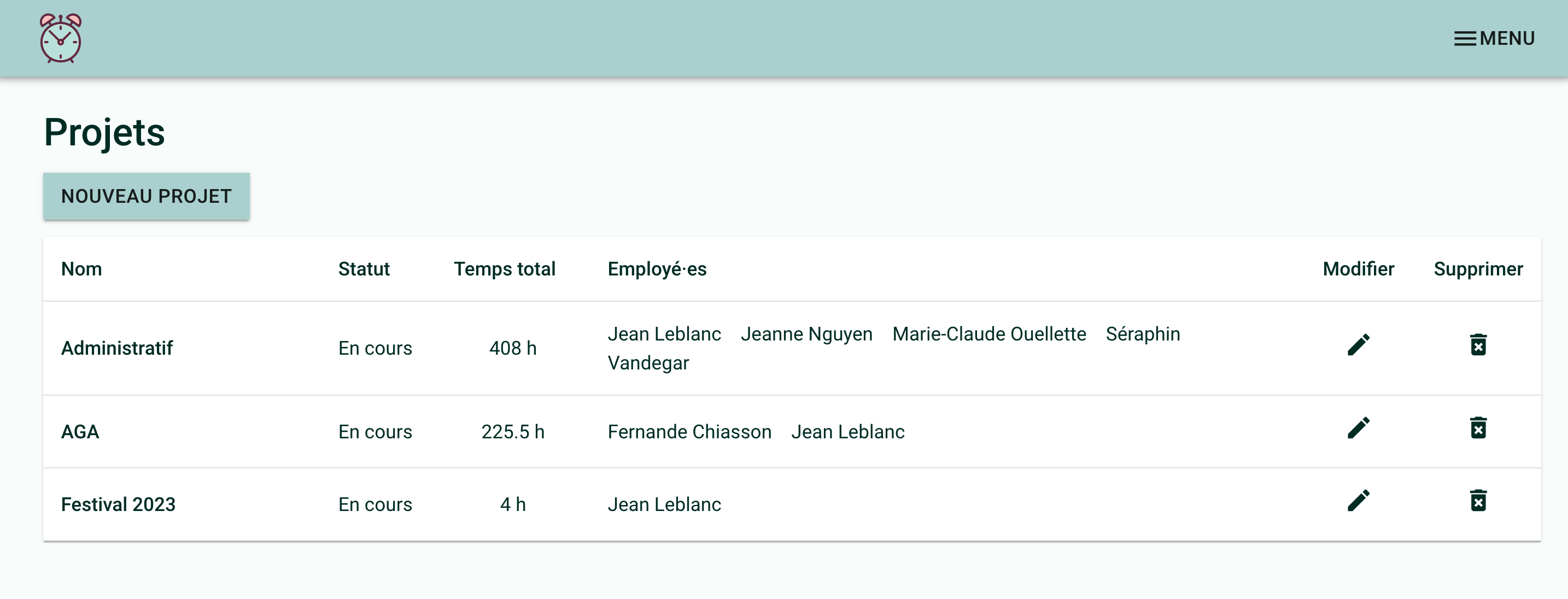Click the Statut column header
1568x599 pixels.
coord(364,268)
